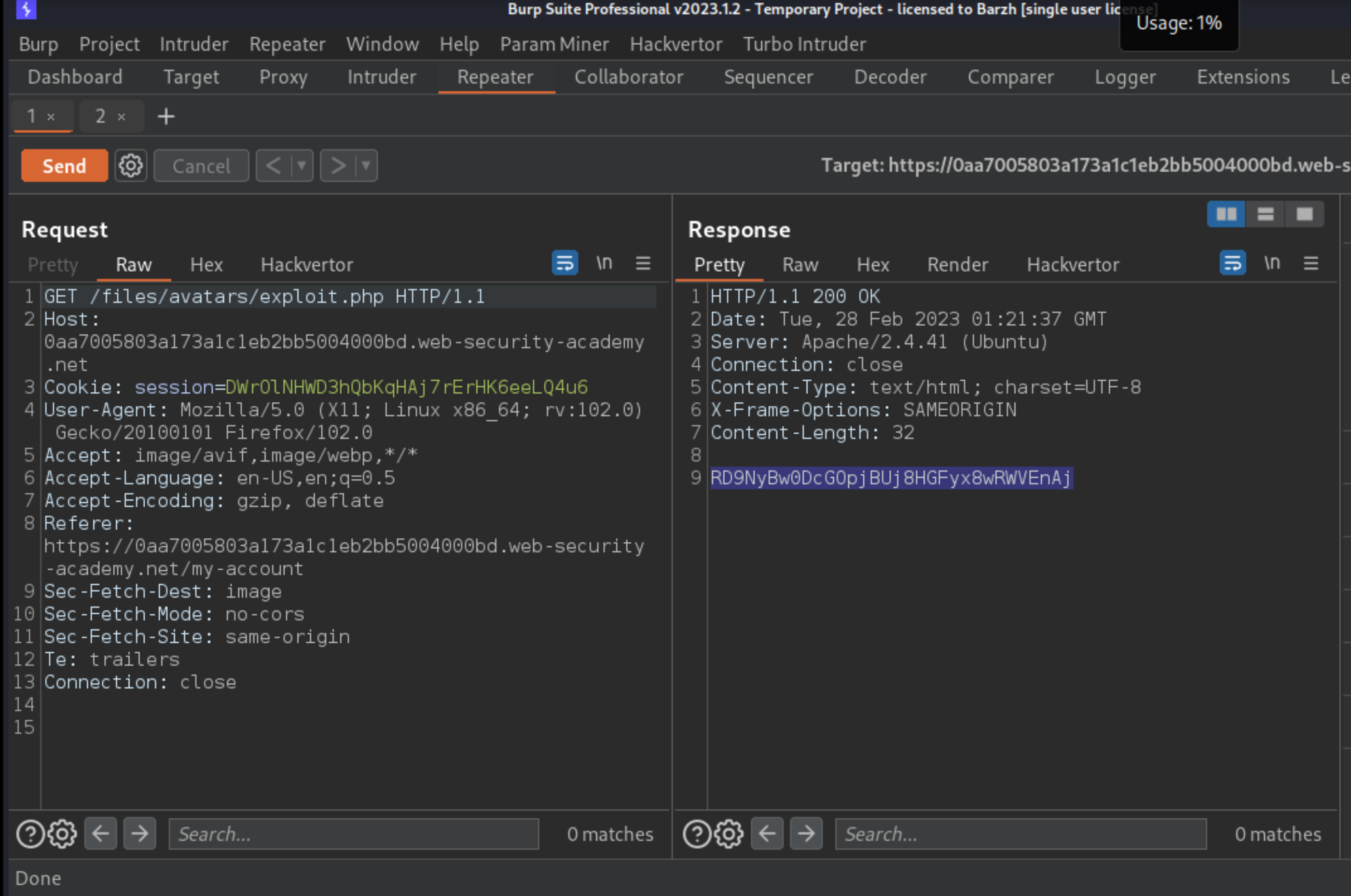Select top-bottom request/response layout
1351x896 pixels.
tap(1265, 214)
